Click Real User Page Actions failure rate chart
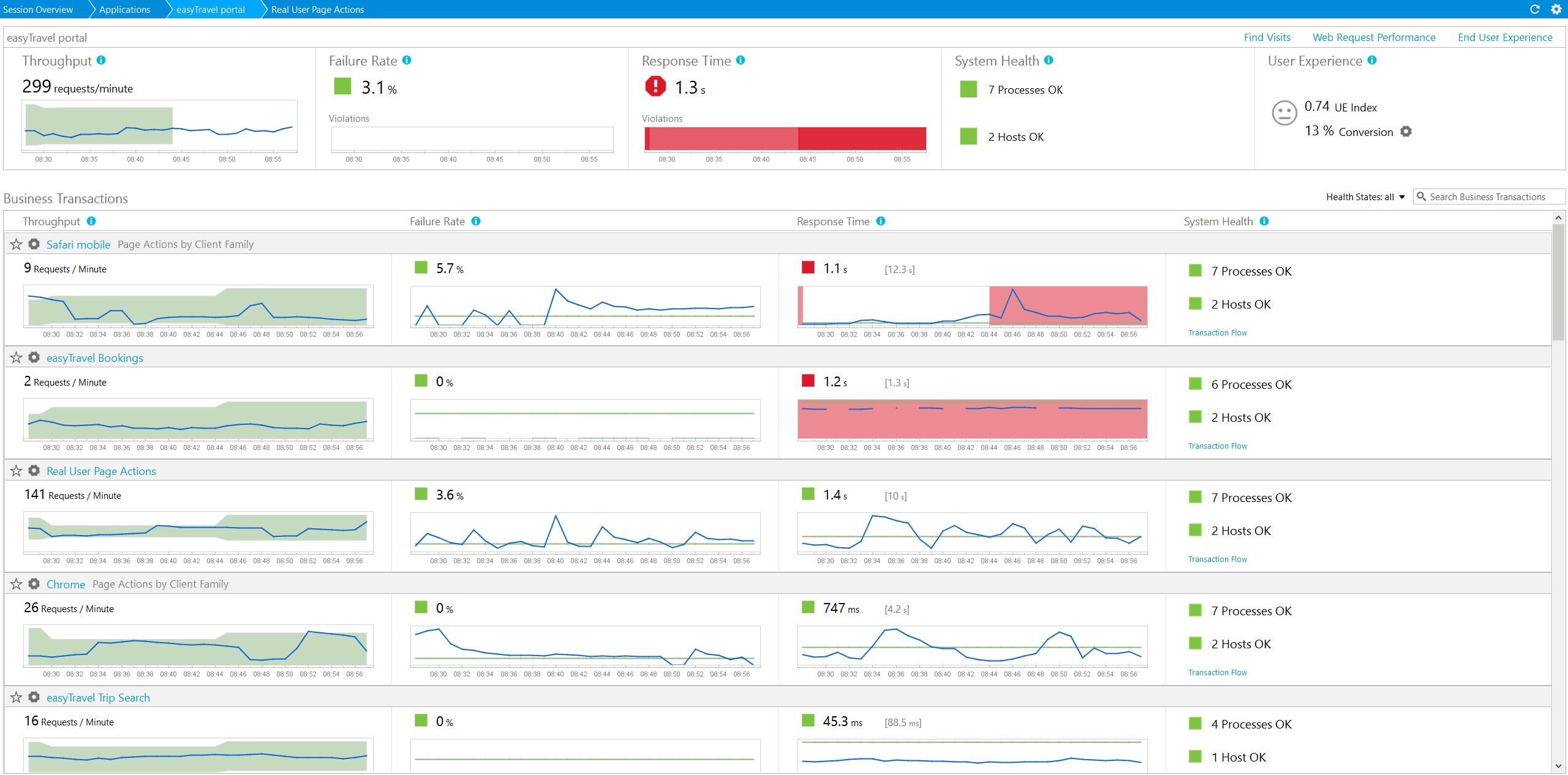Viewport: 1568px width, 775px height. [x=585, y=533]
